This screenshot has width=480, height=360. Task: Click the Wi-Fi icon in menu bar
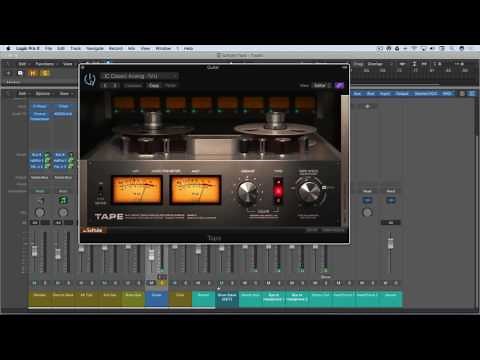[x=414, y=48]
